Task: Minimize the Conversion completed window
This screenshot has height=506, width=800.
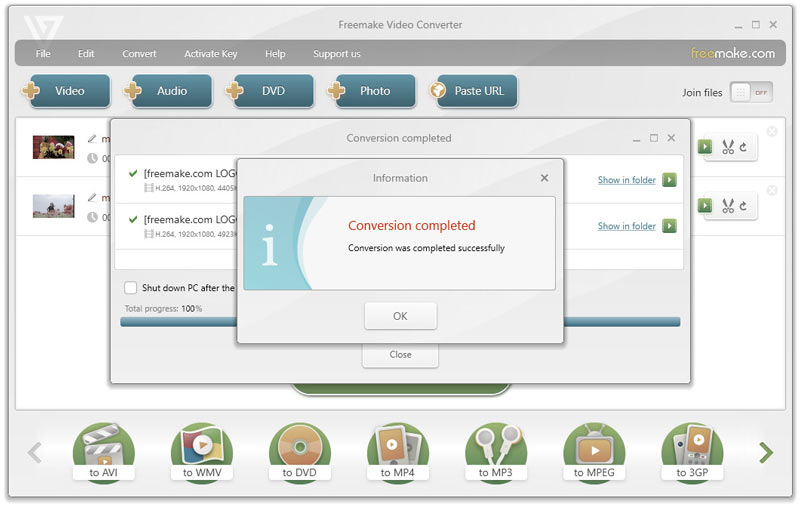Action: click(x=636, y=139)
